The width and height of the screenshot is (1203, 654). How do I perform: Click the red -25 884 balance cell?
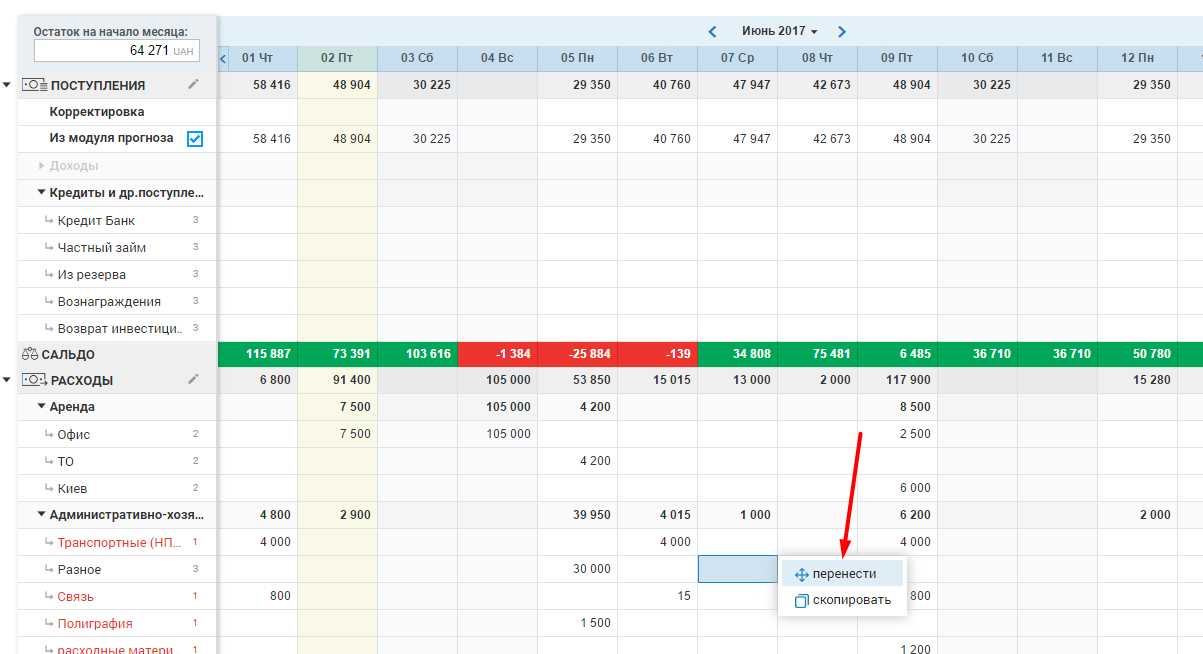pyautogui.click(x=577, y=354)
